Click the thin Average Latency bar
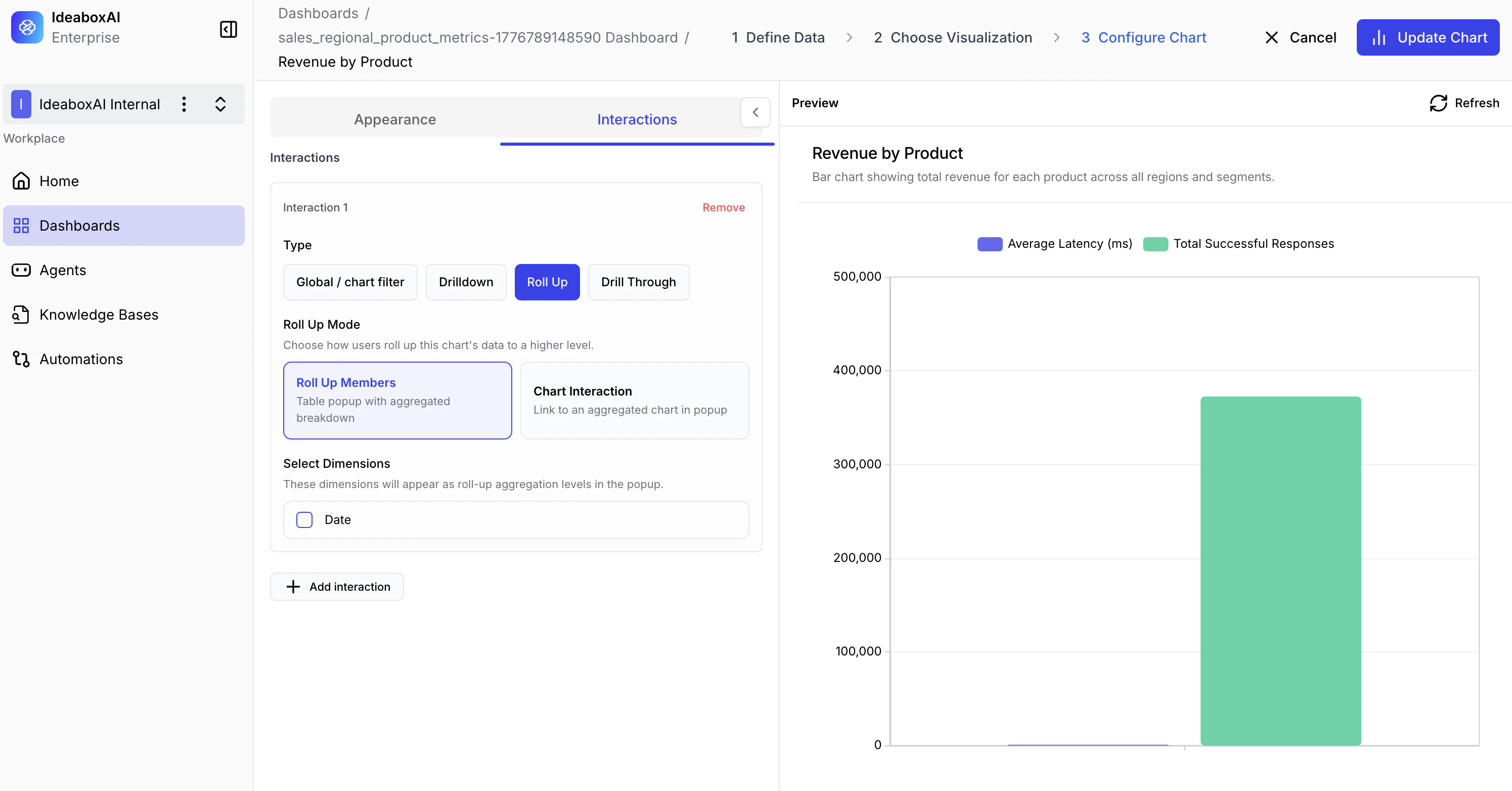This screenshot has width=1512, height=791. pyautogui.click(x=1088, y=744)
